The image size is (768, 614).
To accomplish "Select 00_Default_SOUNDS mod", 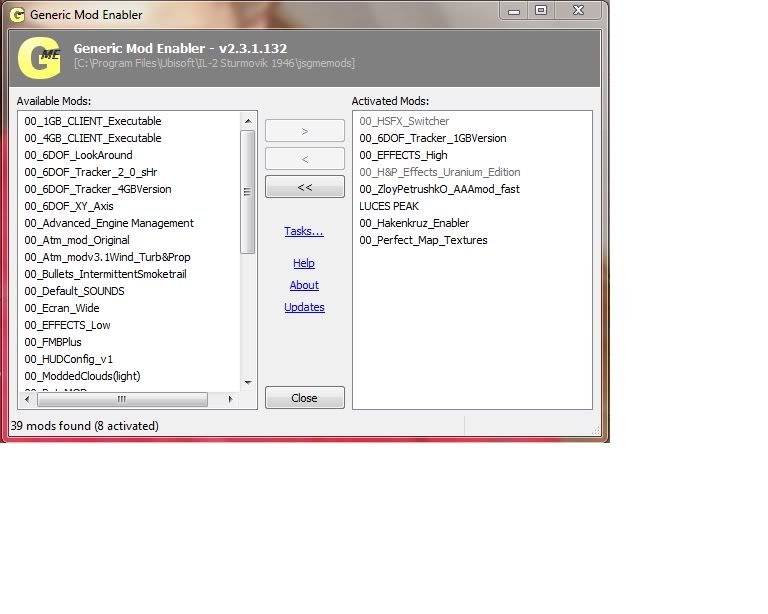I will [74, 291].
